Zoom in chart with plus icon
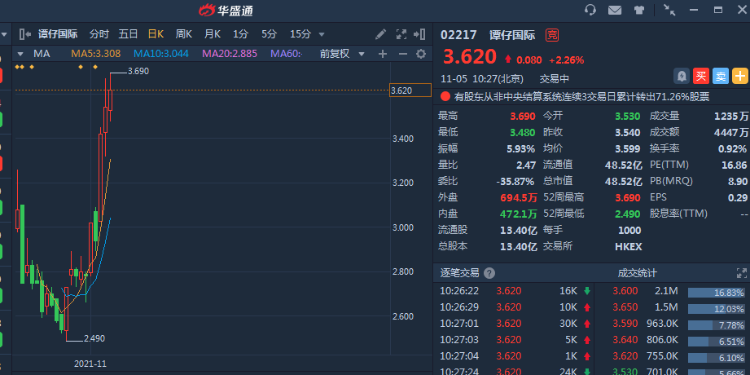Viewport: 750px width, 375px height. [383, 54]
